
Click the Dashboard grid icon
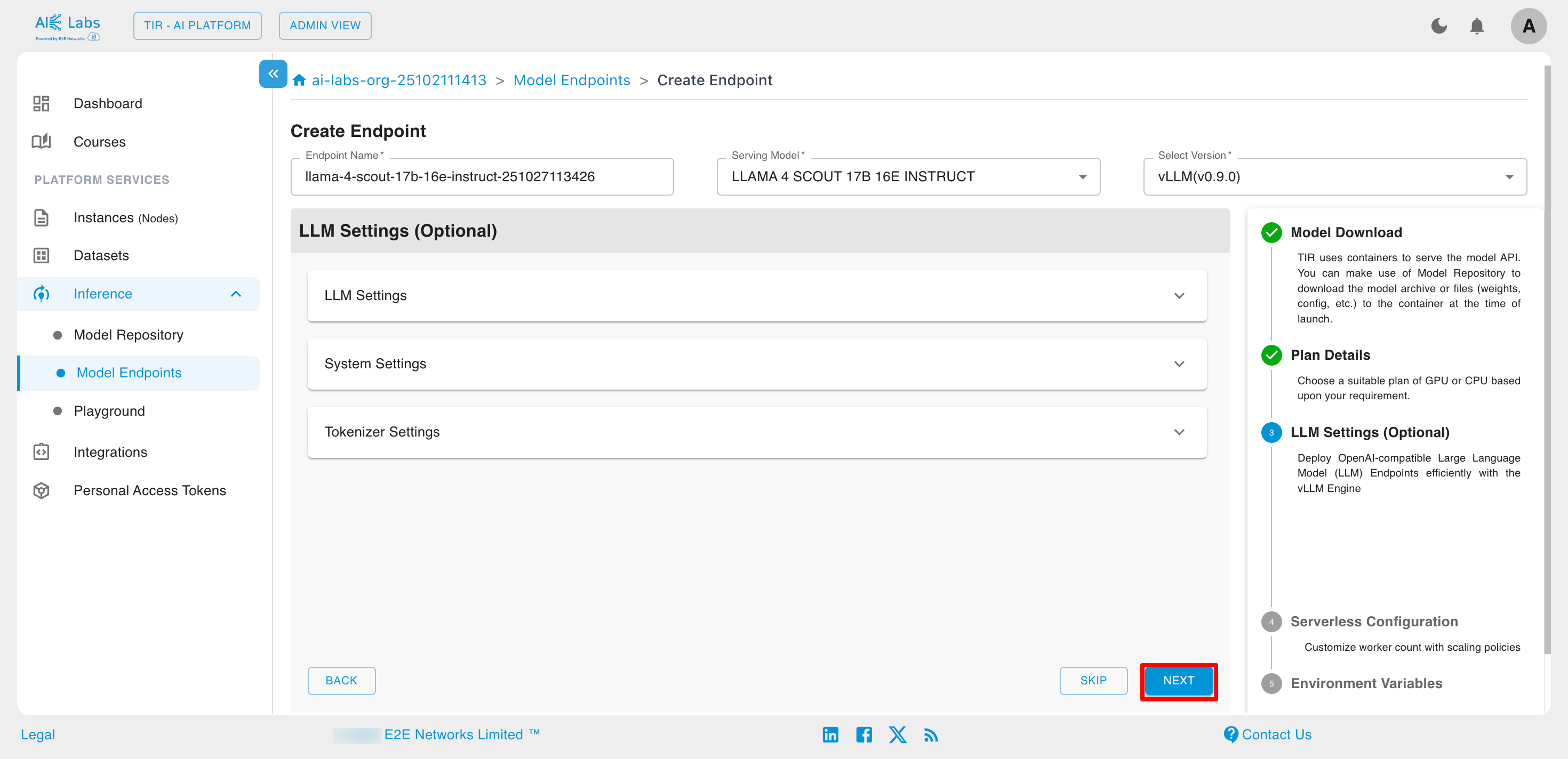pyautogui.click(x=41, y=103)
